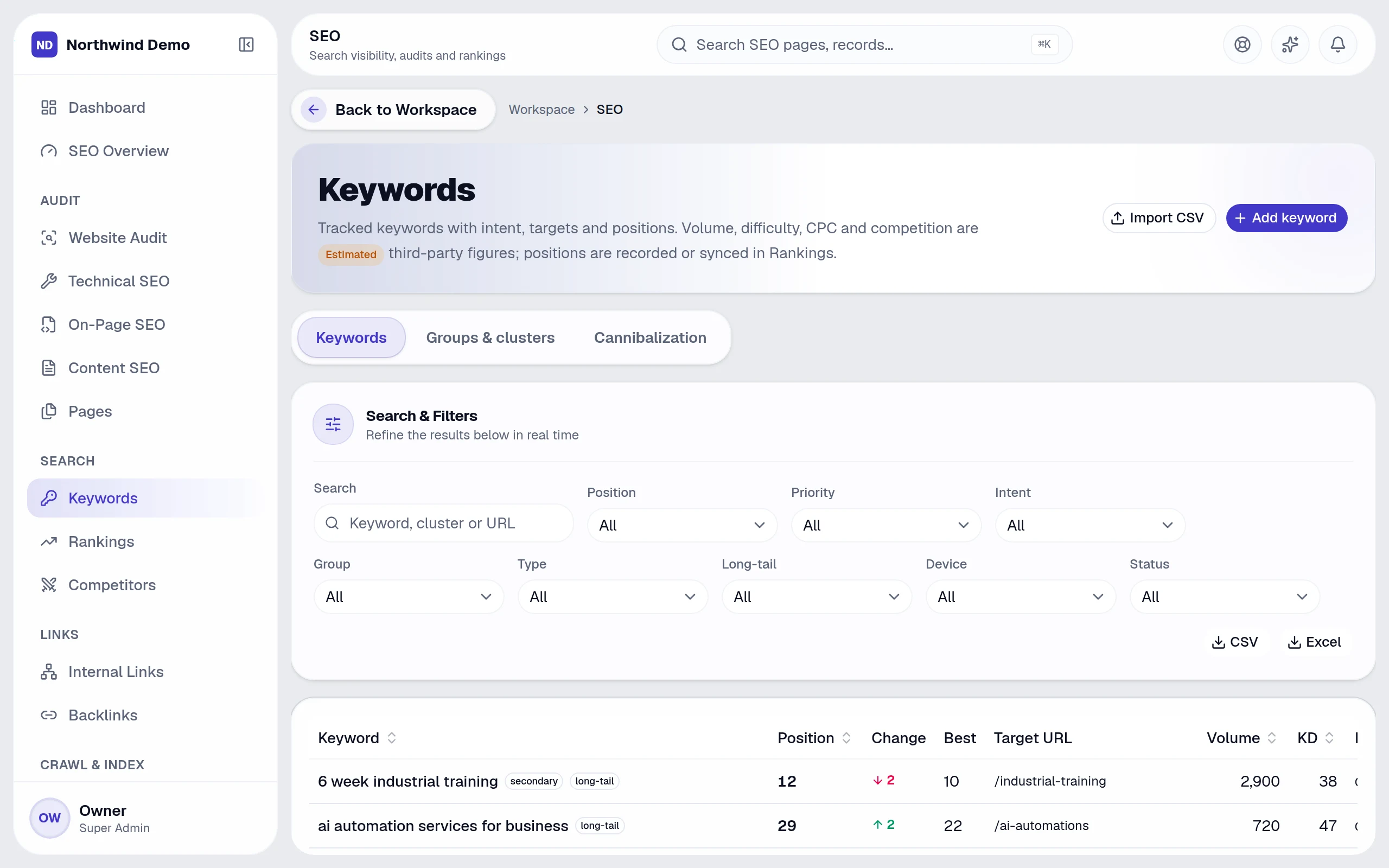Click the Technical SEO wrench icon
The height and width of the screenshot is (868, 1389).
tap(49, 282)
